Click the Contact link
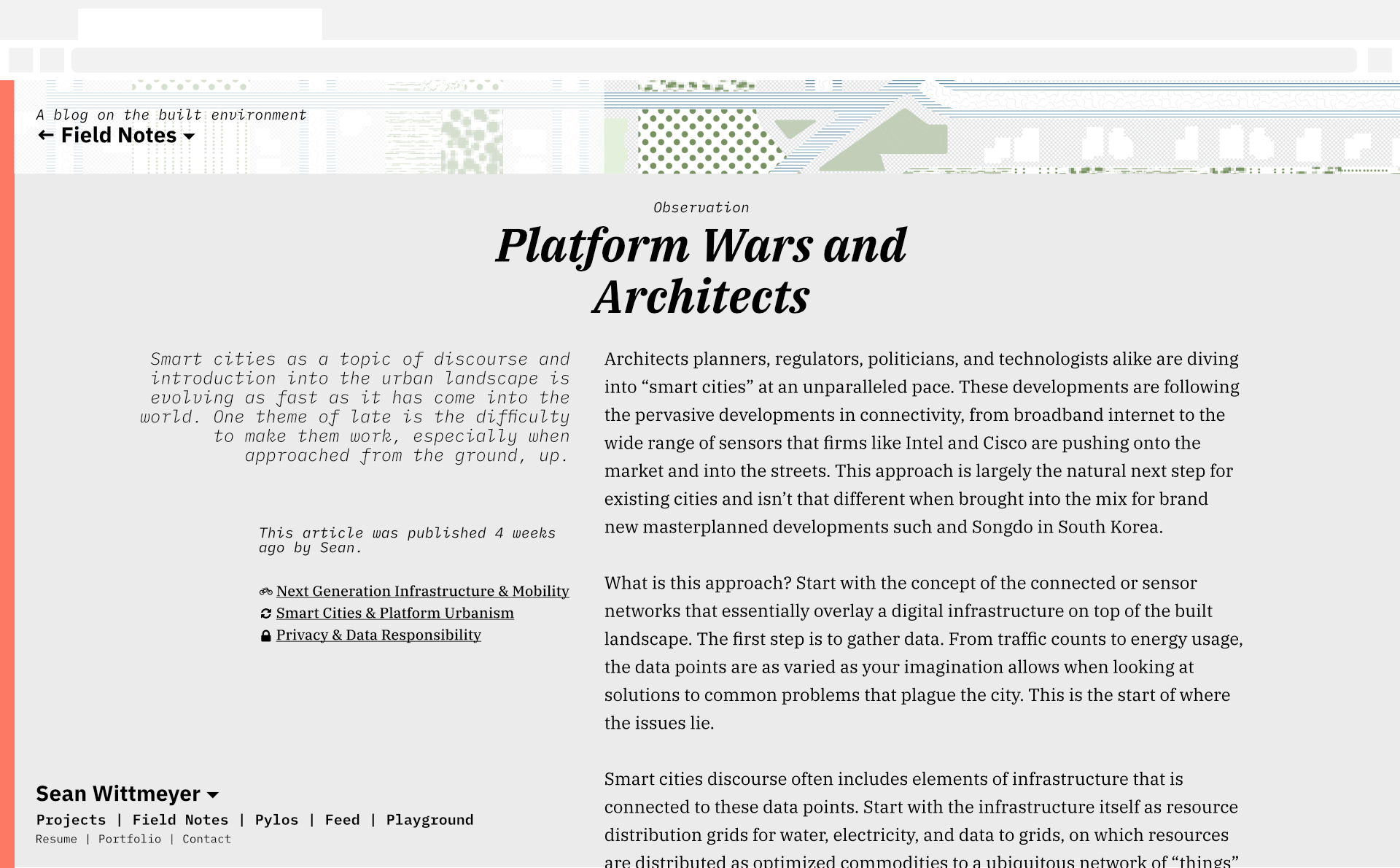1400x868 pixels. tap(206, 839)
